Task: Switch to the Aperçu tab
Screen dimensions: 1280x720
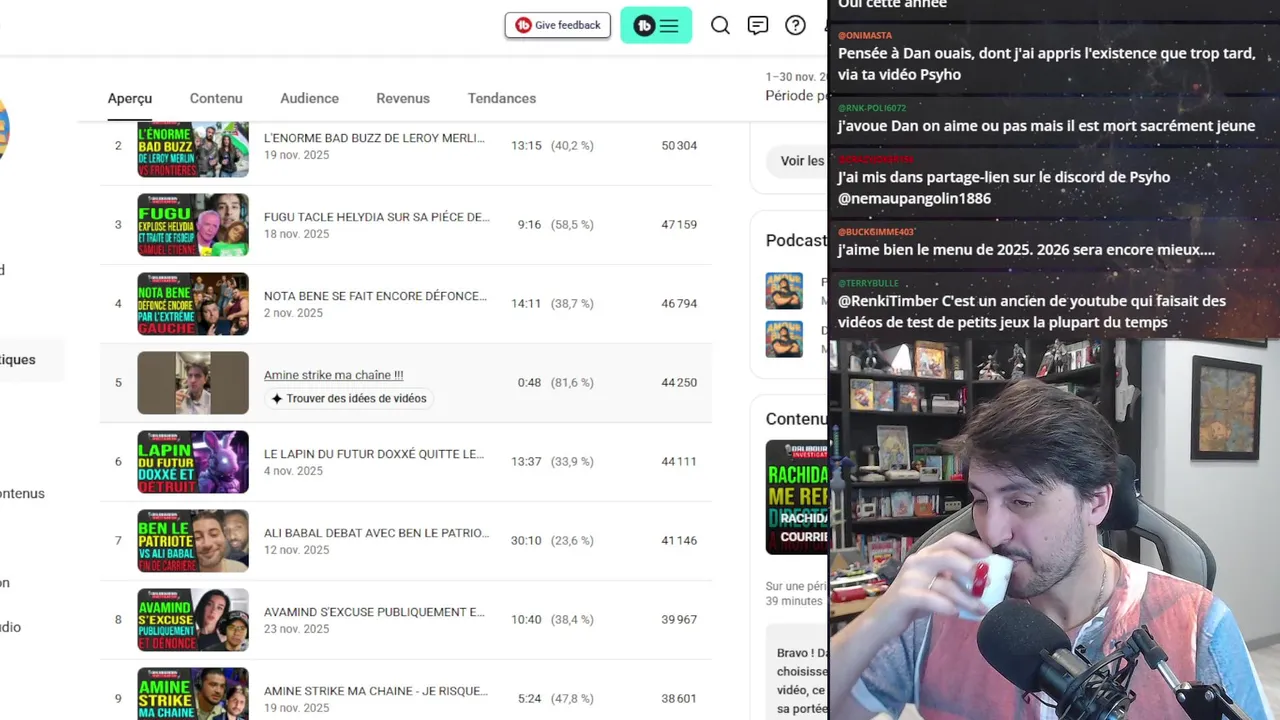Action: (x=130, y=98)
